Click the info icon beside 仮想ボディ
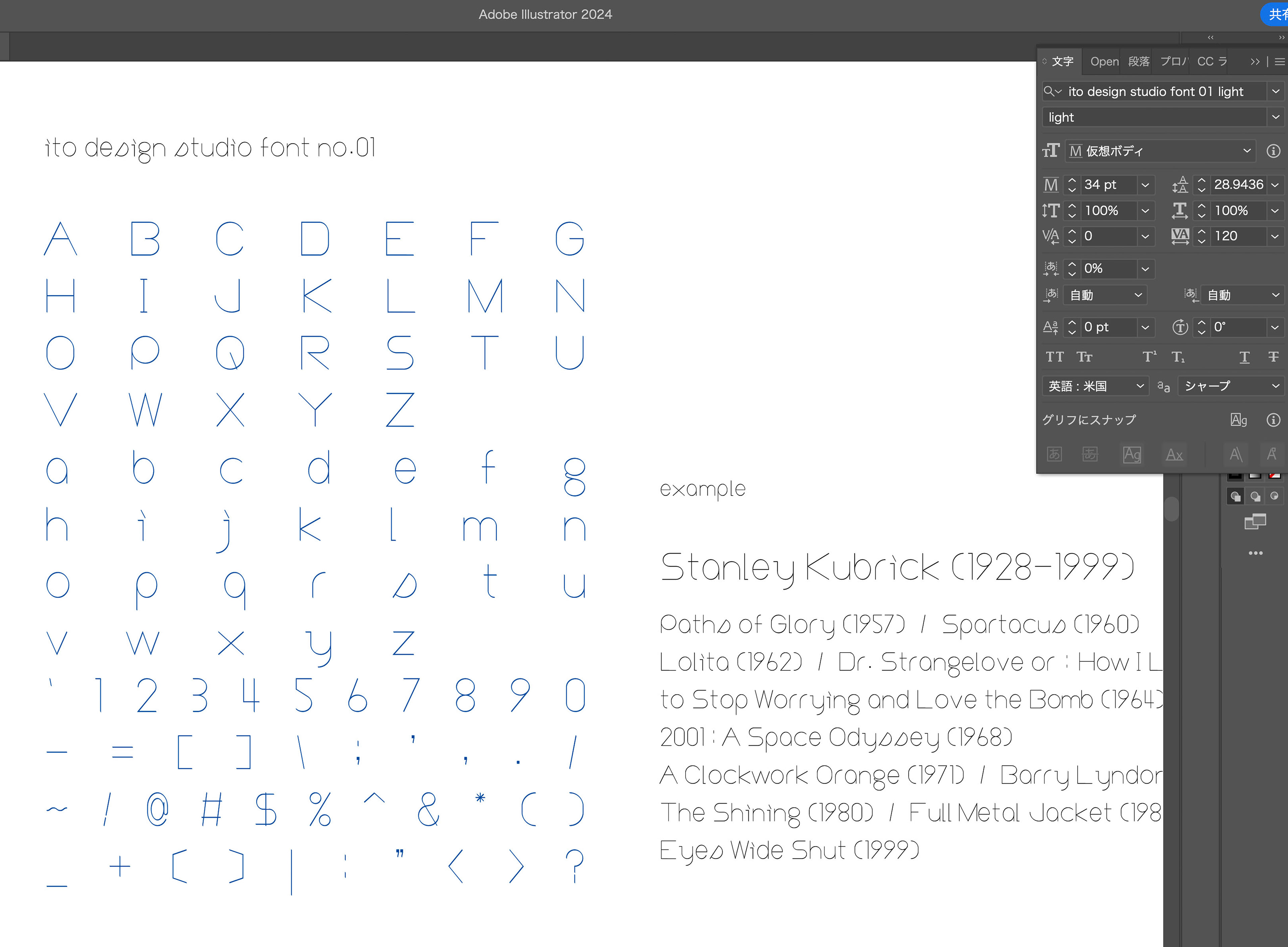The height and width of the screenshot is (947, 1288). point(1273,151)
